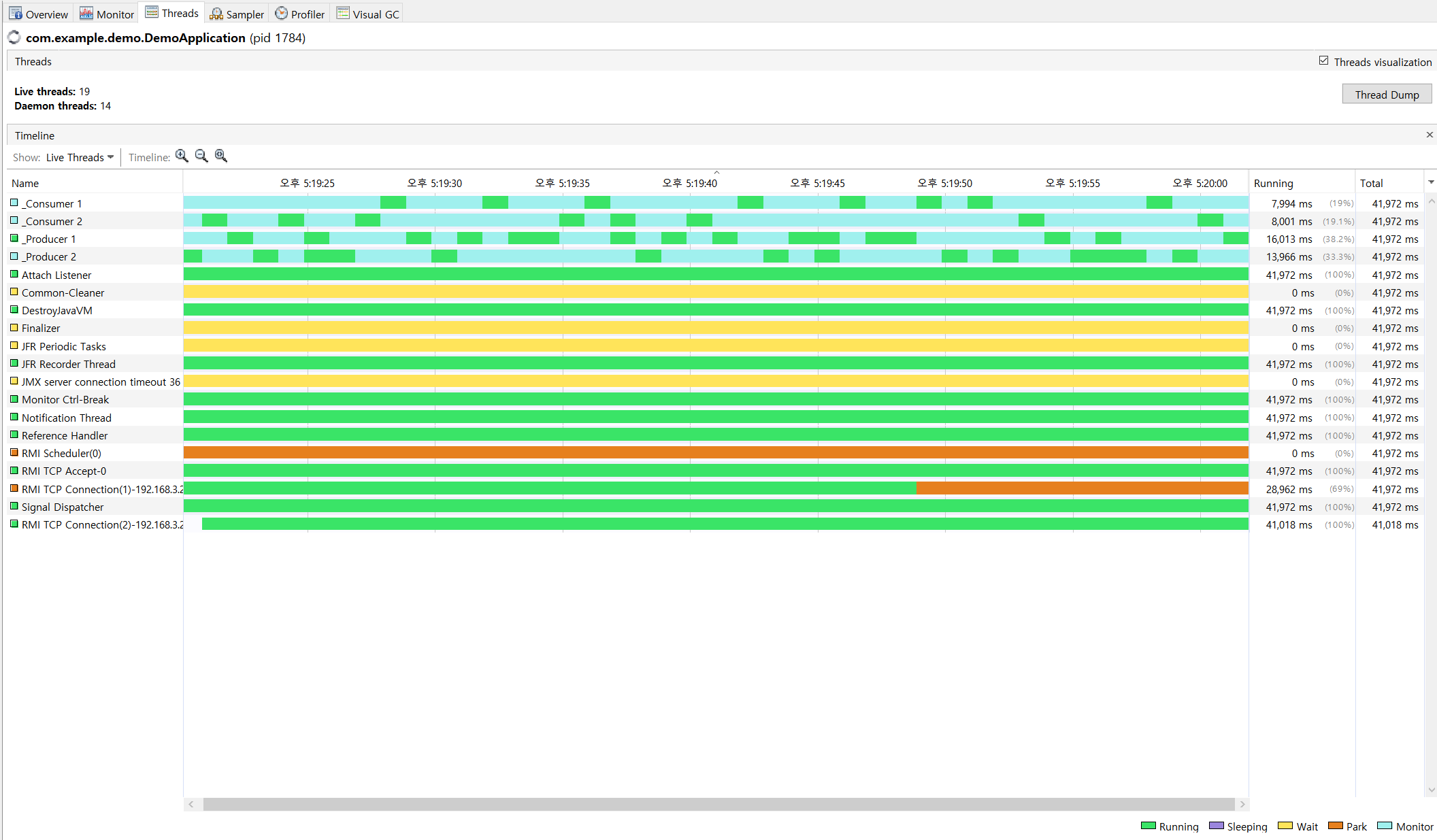Close the Timeline panel
1437x840 pixels.
[1430, 135]
